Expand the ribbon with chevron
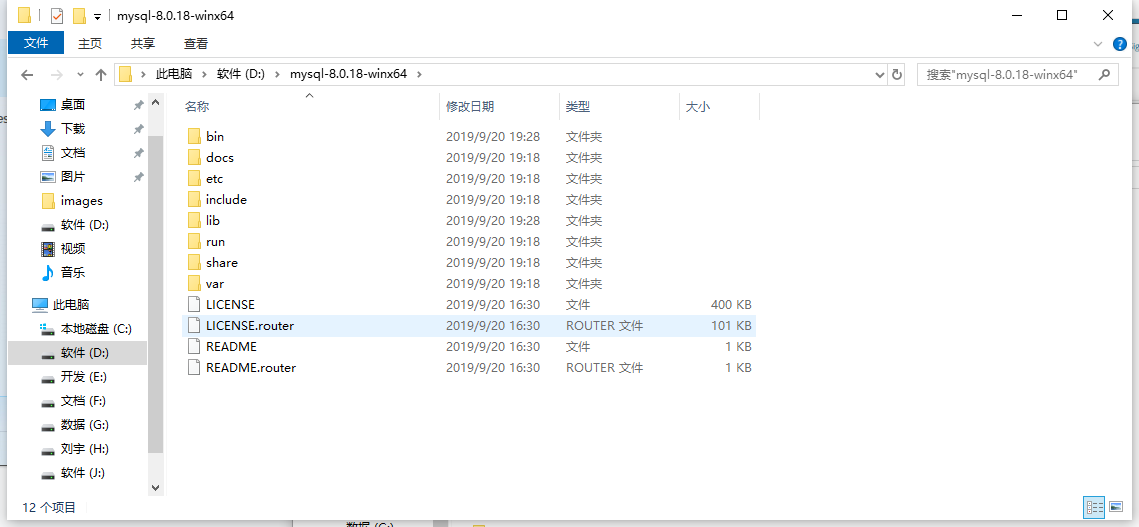1139x527 pixels. tap(1098, 44)
